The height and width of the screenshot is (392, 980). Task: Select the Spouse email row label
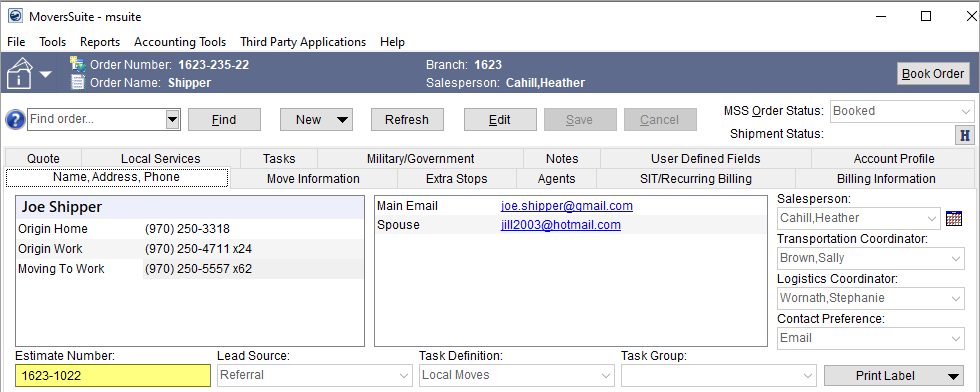coord(398,225)
